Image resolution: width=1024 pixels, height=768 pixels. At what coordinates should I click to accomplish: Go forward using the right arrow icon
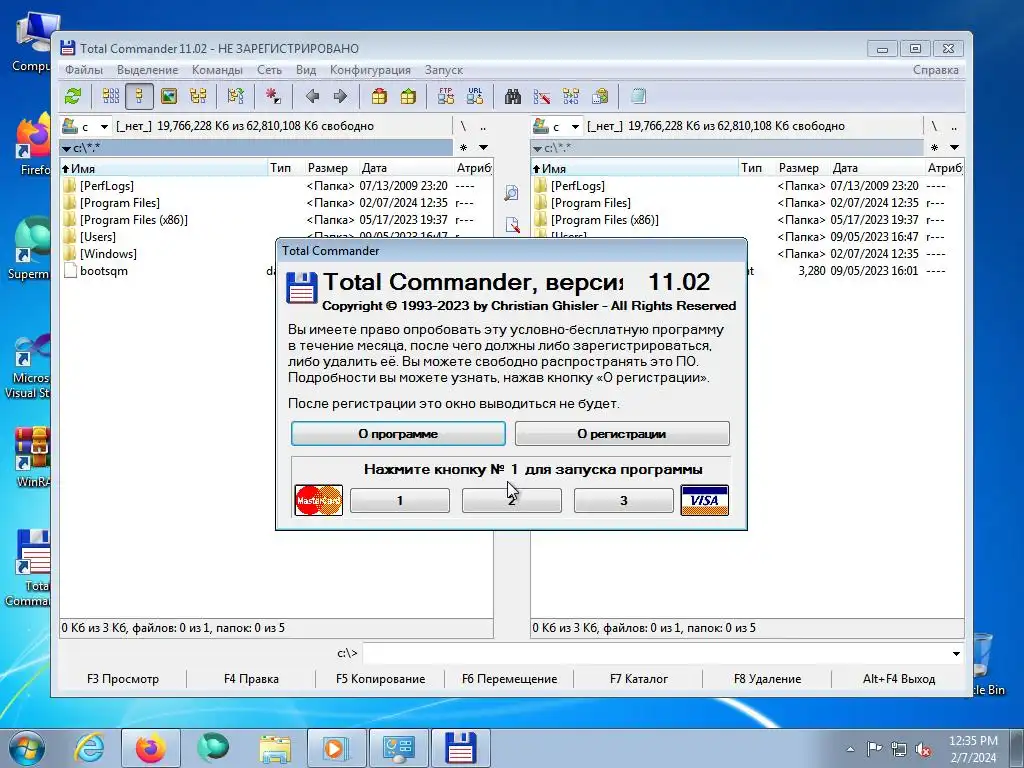pos(340,97)
